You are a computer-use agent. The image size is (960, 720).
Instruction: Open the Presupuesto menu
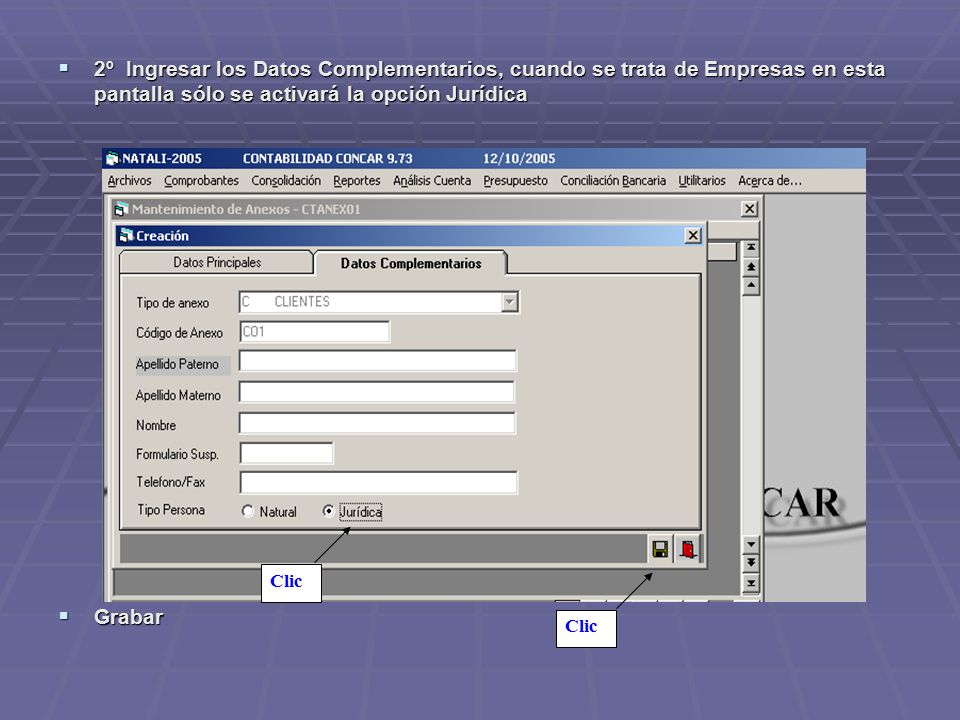click(516, 181)
